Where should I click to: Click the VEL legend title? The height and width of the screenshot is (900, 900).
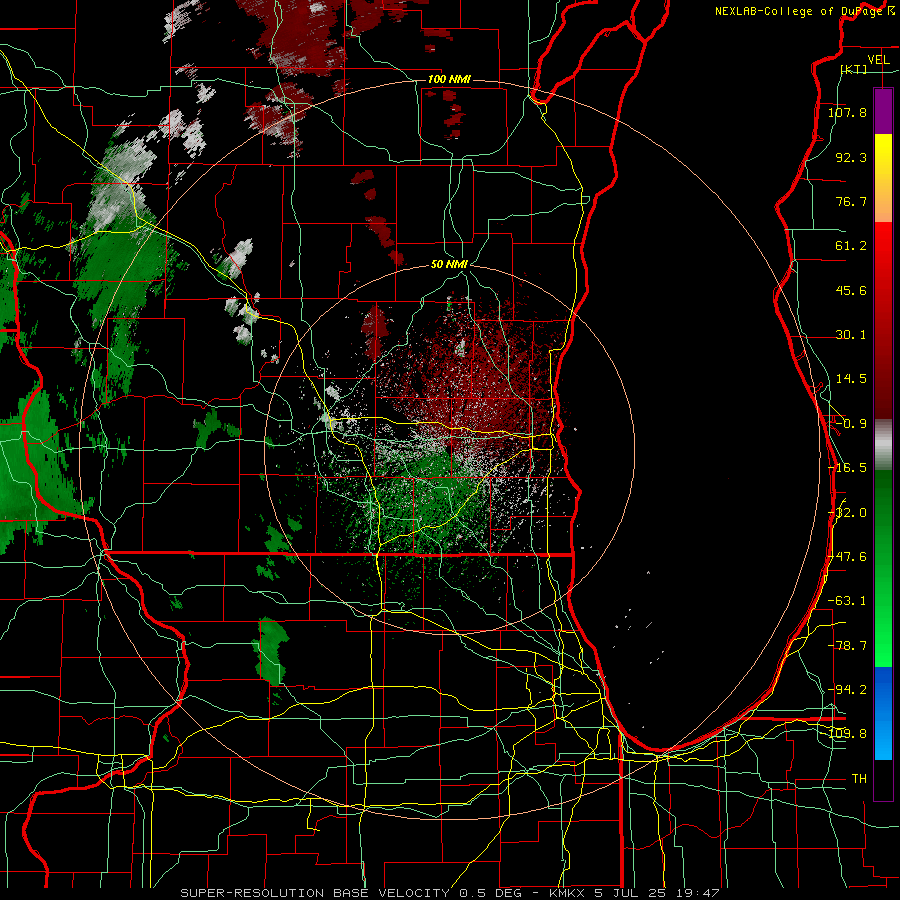pos(878,59)
